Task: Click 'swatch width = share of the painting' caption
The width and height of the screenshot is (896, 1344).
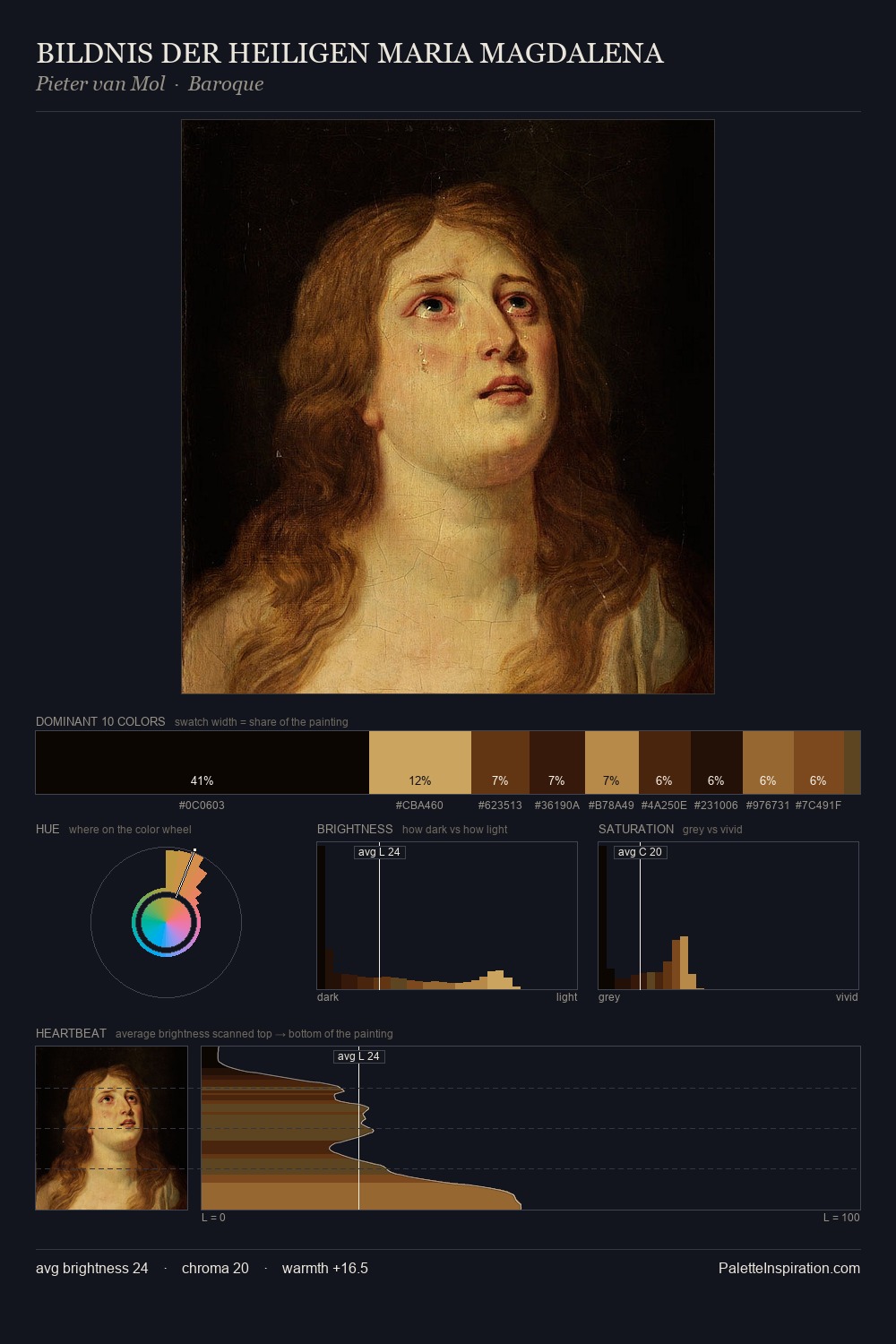Action: pos(262,722)
